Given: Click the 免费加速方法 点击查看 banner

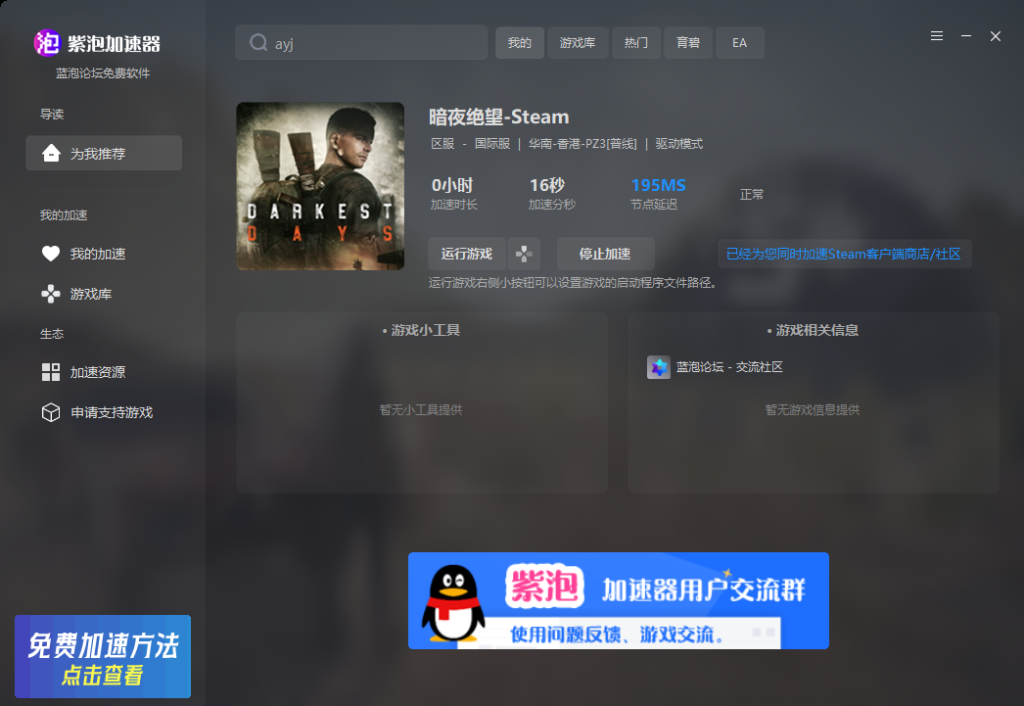Looking at the screenshot, I should [x=103, y=656].
